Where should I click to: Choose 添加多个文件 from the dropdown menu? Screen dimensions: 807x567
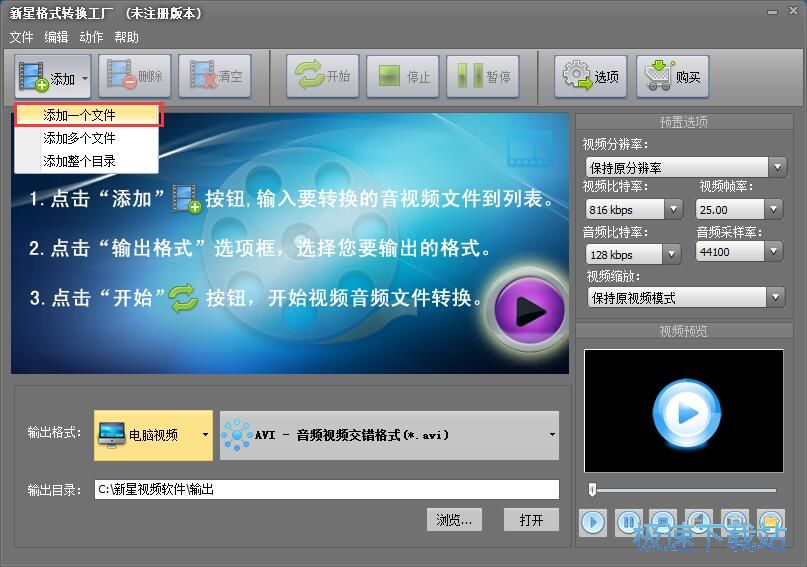(87, 138)
